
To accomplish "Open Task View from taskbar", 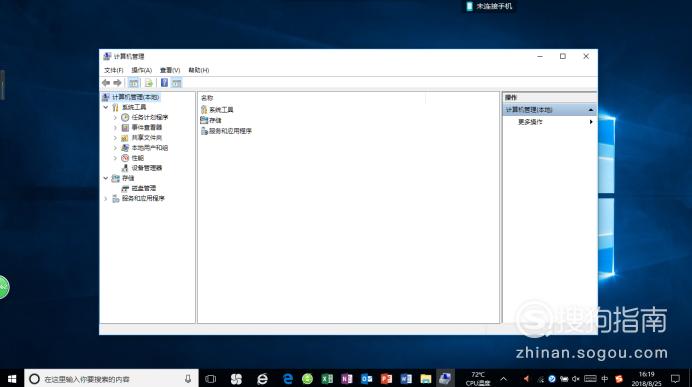I will tap(211, 379).
